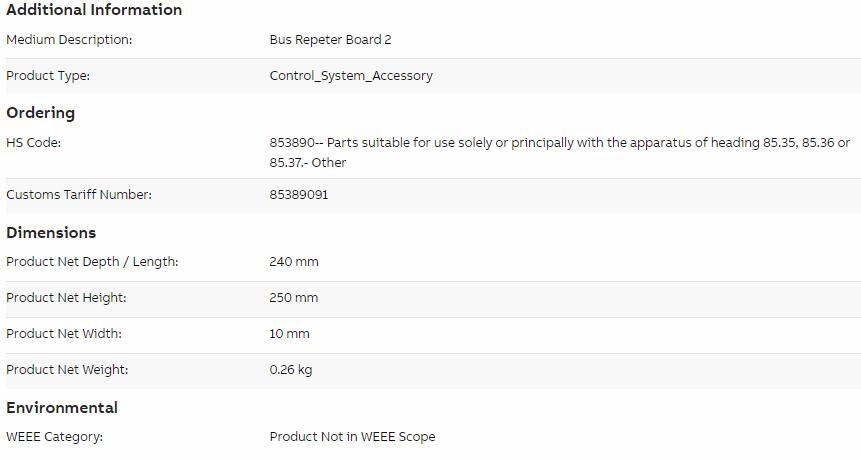Select the 250 mm height value

pos(294,298)
